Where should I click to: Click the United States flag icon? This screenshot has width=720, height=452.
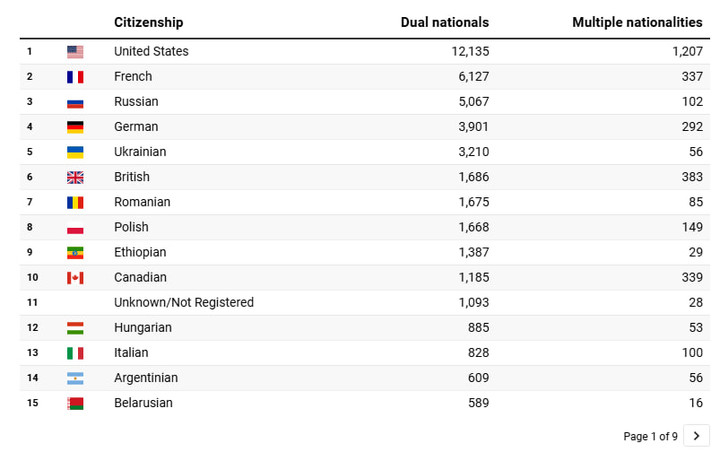point(75,52)
